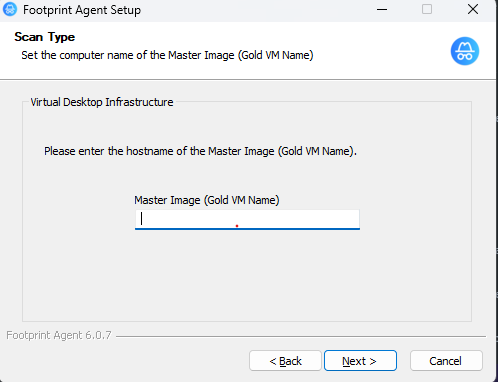Click the 'Scan Type' heading

click(45, 37)
